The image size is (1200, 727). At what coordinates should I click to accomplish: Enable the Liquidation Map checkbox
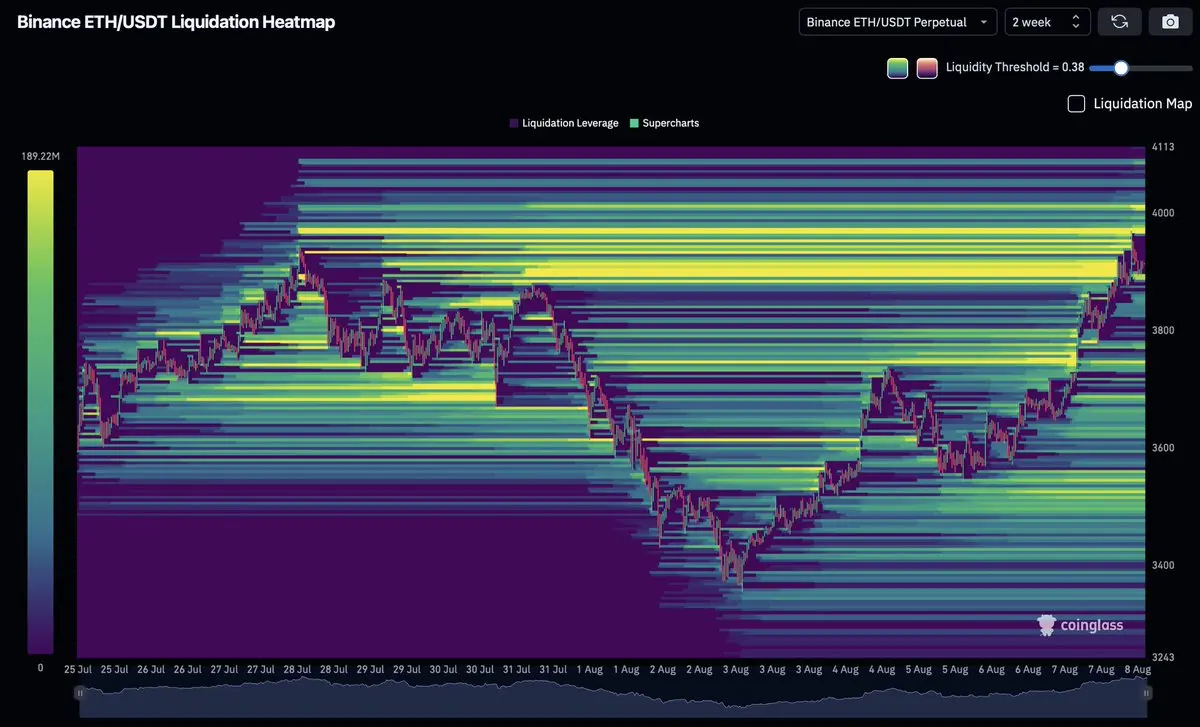click(x=1076, y=103)
